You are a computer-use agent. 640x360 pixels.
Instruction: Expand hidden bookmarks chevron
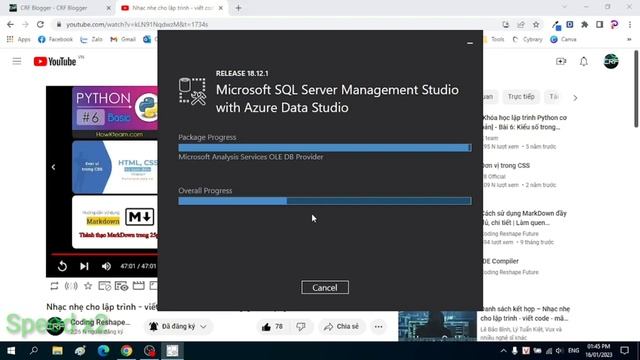pos(629,40)
